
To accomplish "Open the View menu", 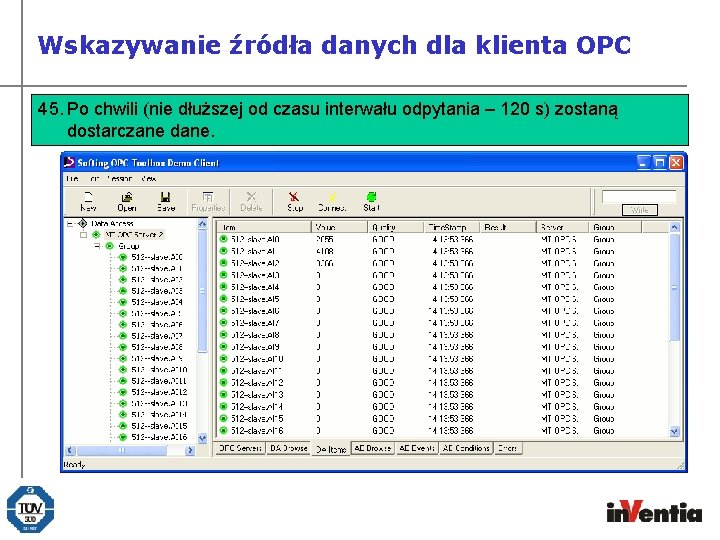I will (149, 179).
